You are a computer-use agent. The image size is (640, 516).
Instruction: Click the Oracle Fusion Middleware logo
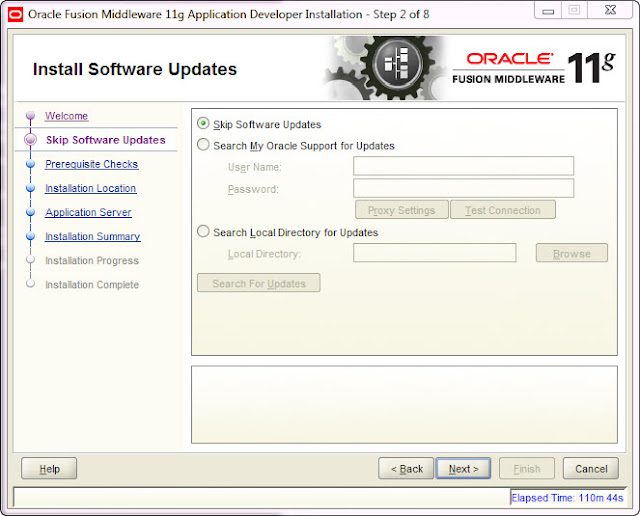[x=509, y=68]
